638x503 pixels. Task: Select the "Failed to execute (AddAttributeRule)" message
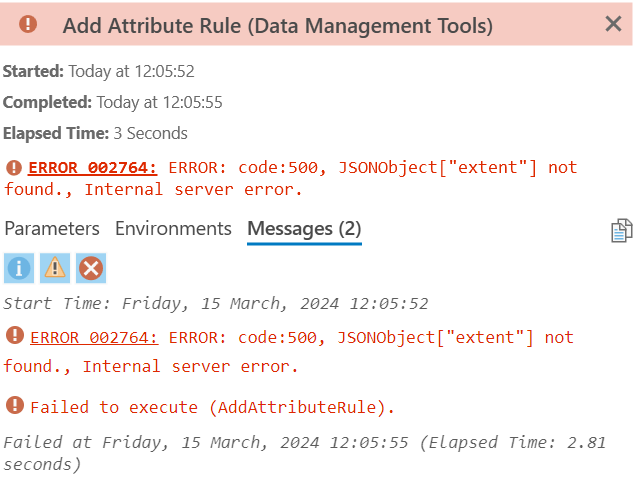click(212, 407)
